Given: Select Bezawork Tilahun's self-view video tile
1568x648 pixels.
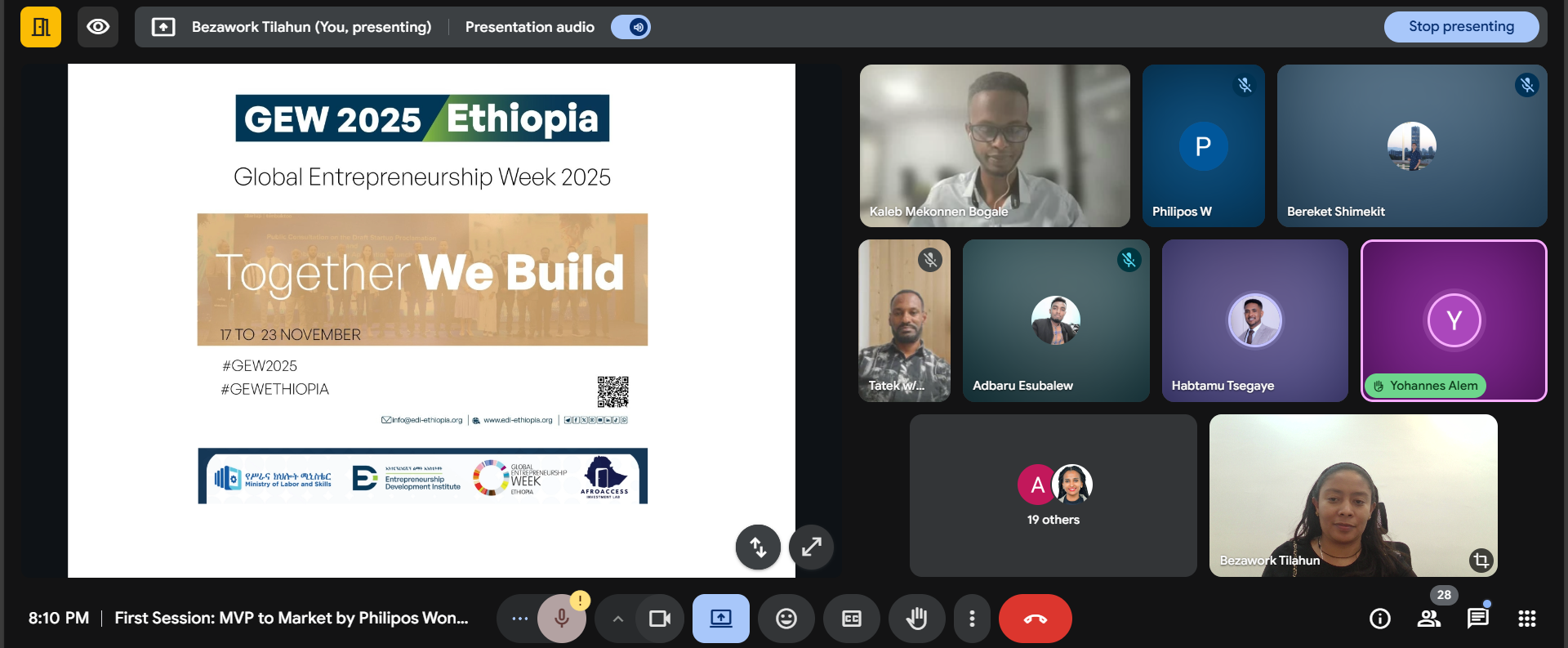Looking at the screenshot, I should (1353, 495).
